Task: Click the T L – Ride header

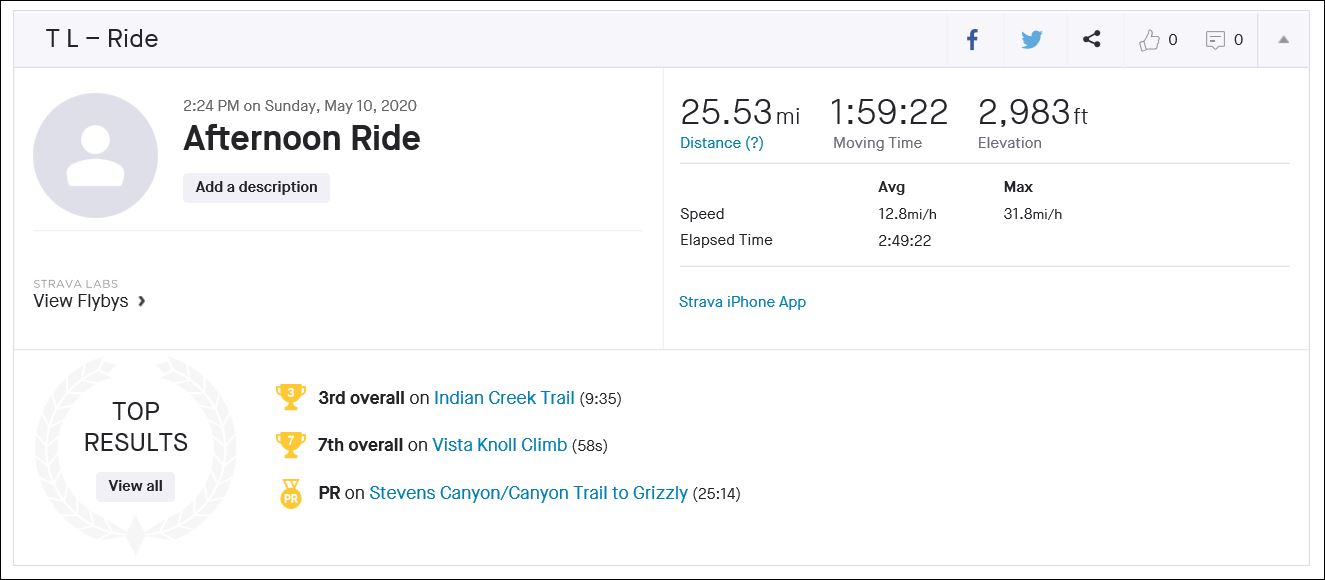Action: [x=102, y=39]
